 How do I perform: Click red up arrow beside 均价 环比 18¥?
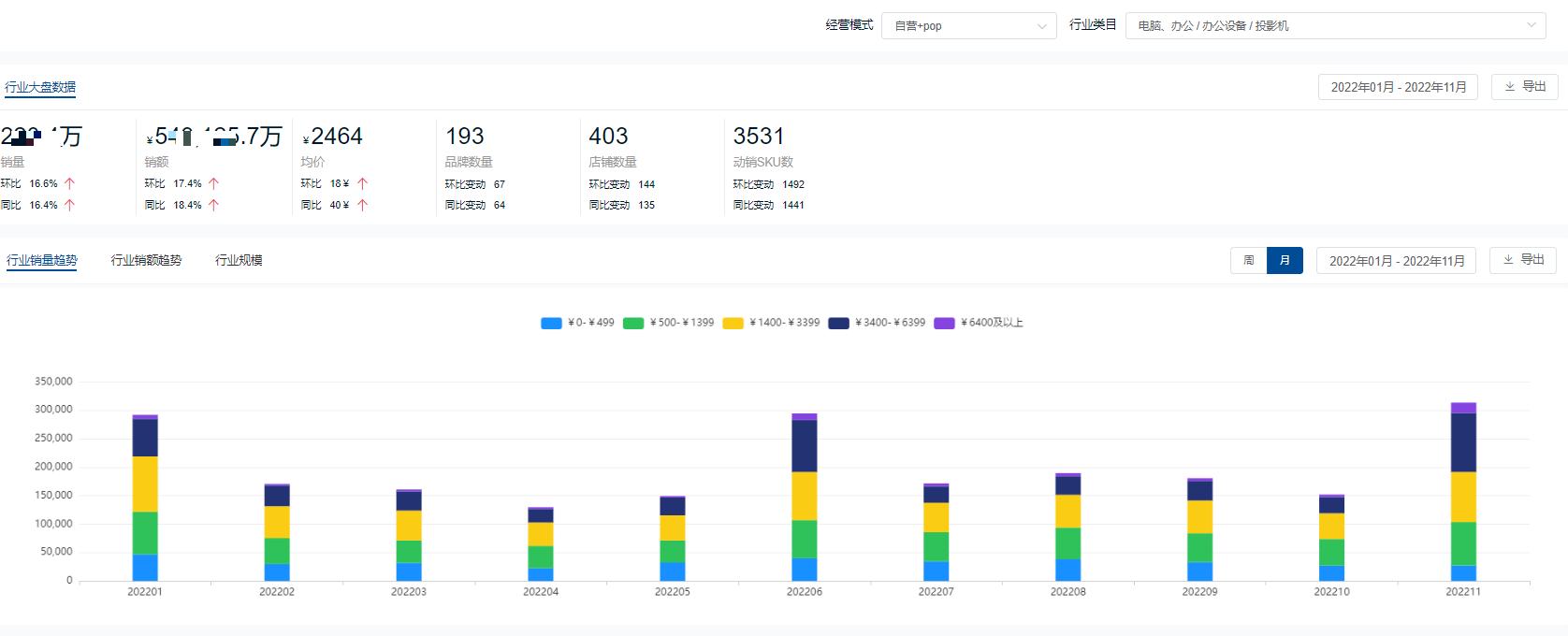(362, 184)
